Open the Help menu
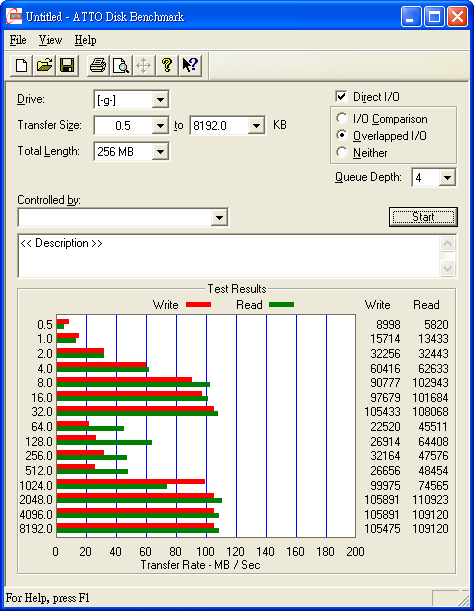The height and width of the screenshot is (611, 474). pos(85,40)
